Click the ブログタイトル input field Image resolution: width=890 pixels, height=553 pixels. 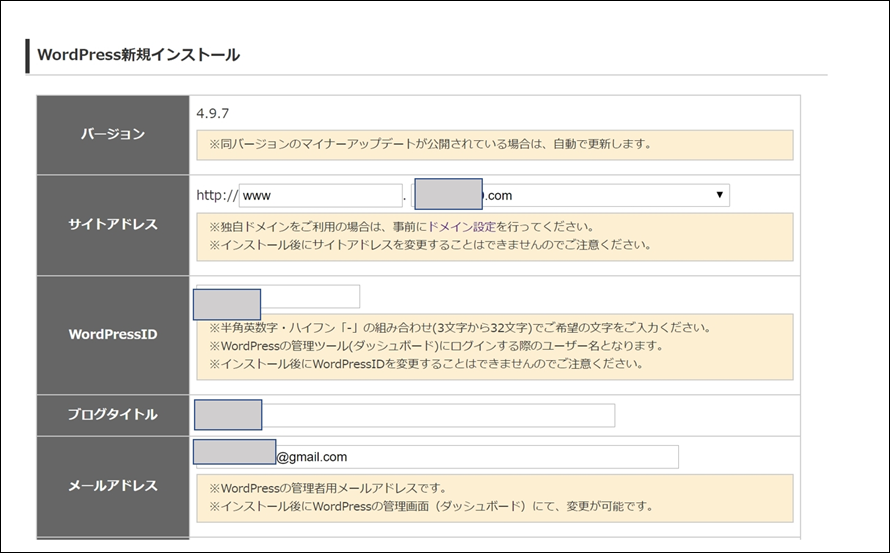(x=405, y=415)
